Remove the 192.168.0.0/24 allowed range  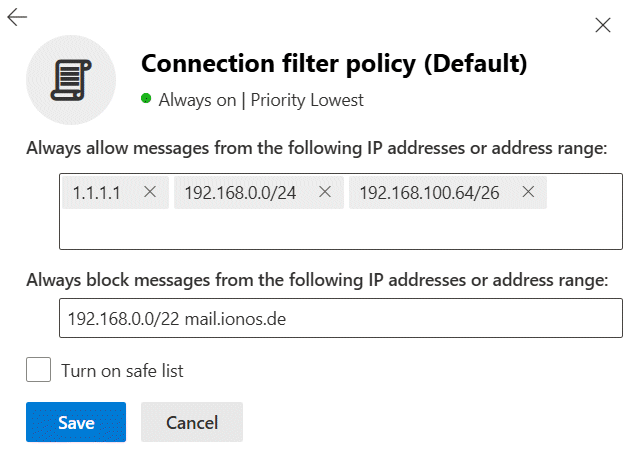(x=325, y=192)
